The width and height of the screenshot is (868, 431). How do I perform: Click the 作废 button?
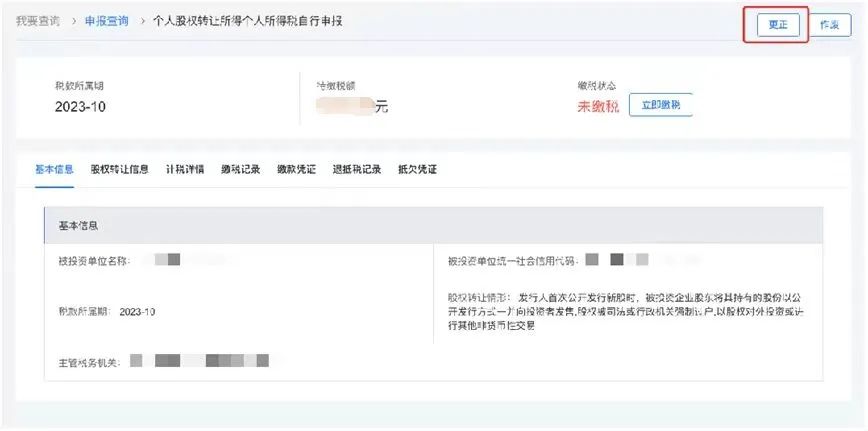tap(830, 25)
